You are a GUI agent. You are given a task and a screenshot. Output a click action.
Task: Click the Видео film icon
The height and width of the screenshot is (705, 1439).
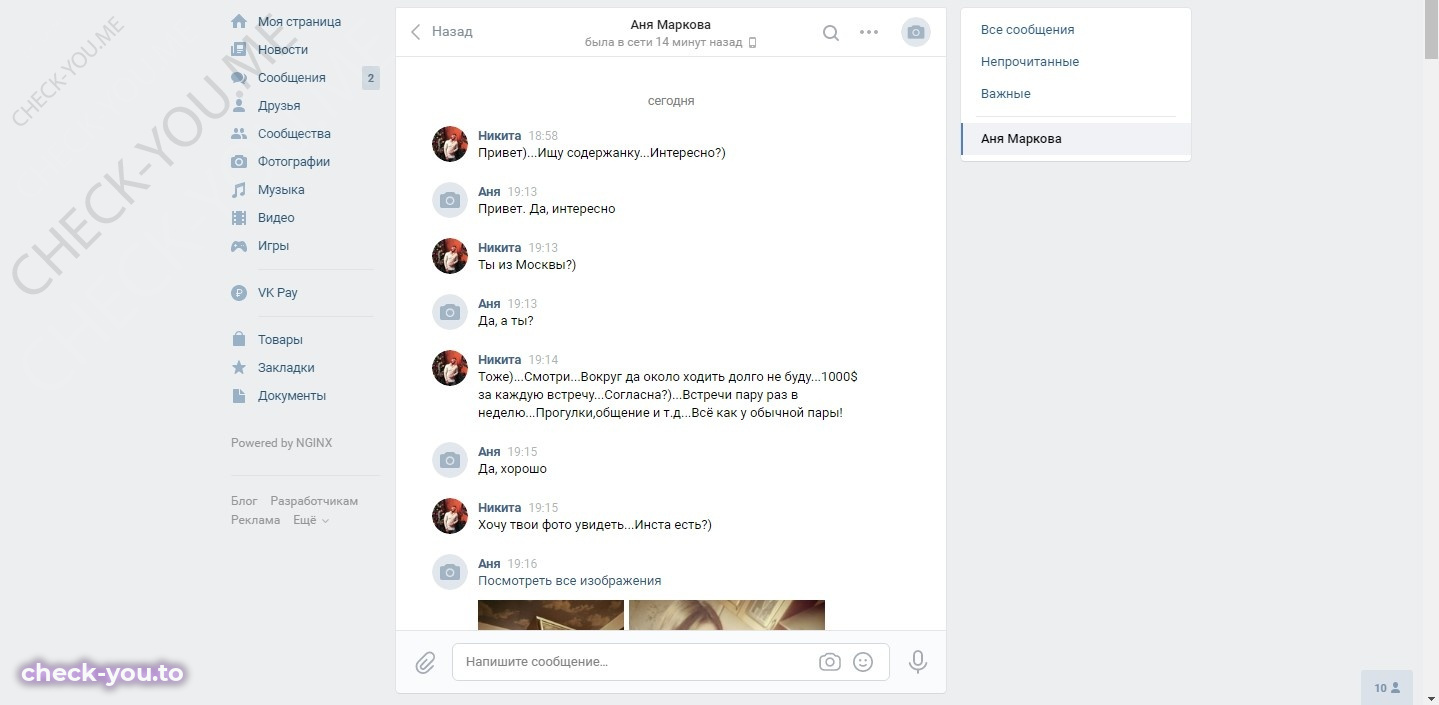[239, 217]
